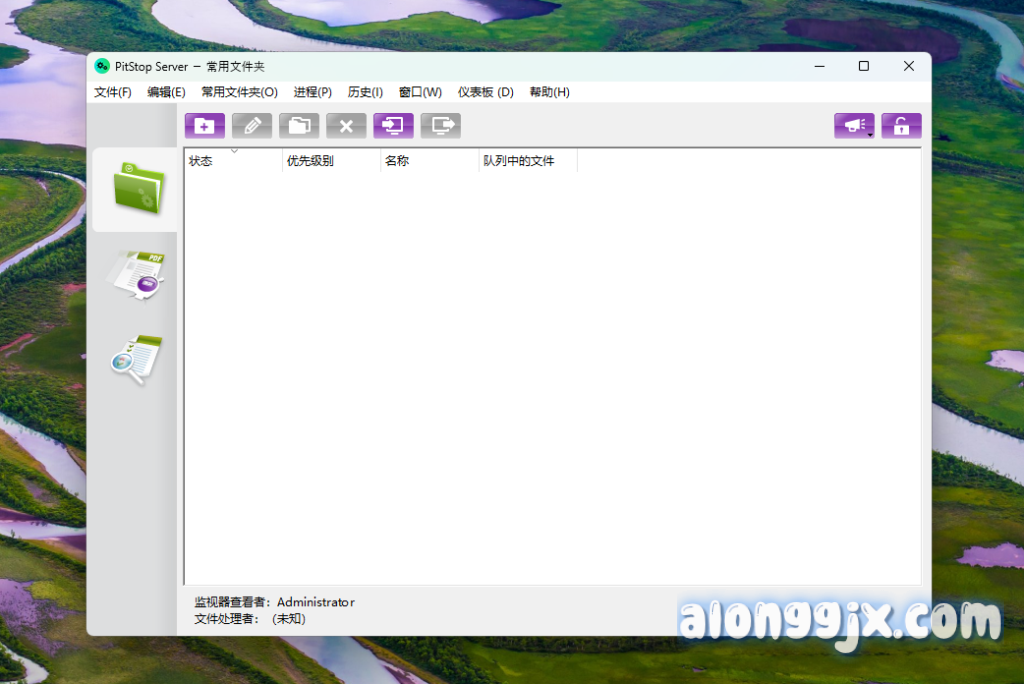The height and width of the screenshot is (684, 1024).
Task: Open the 常用文件夹(O) menu
Action: click(x=239, y=92)
